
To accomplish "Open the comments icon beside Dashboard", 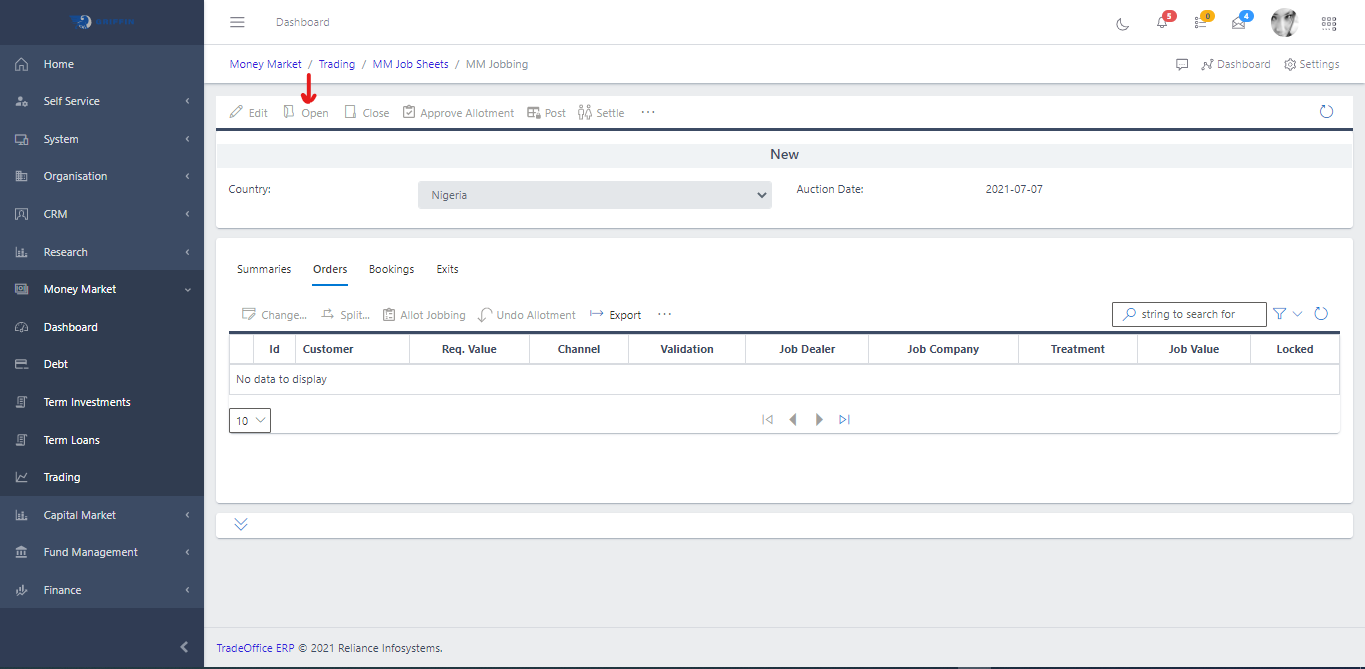I will tap(1182, 63).
